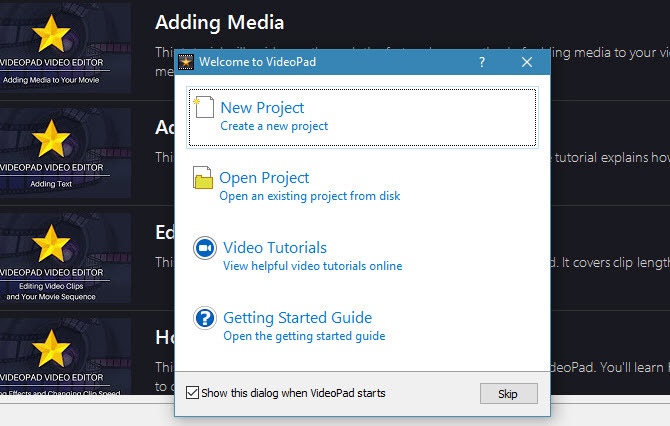Open the Video Tutorials heading link
670x426 pixels.
pyautogui.click(x=275, y=248)
